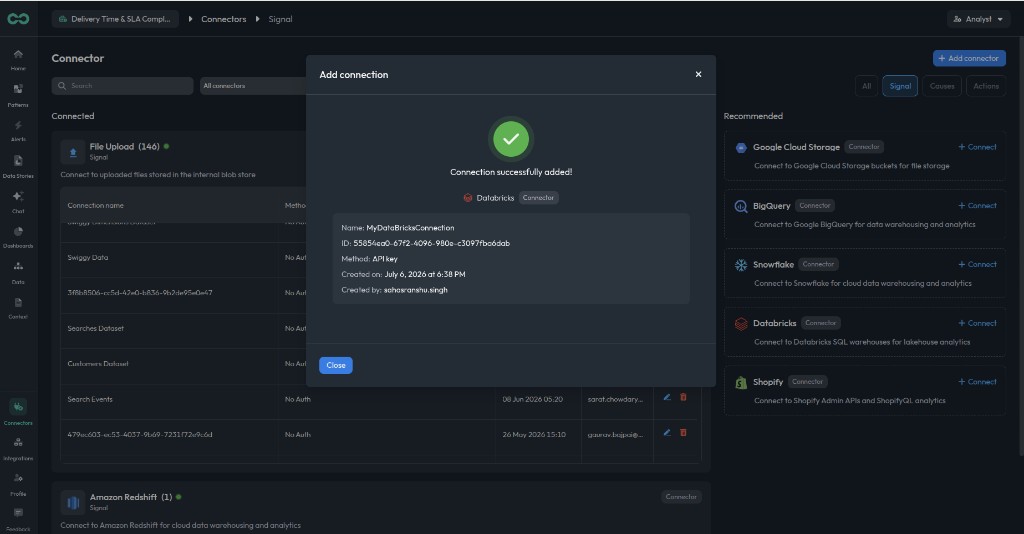This screenshot has height=534, width=1024.
Task: Click the File Upload (146) heading
Action: tap(124, 147)
